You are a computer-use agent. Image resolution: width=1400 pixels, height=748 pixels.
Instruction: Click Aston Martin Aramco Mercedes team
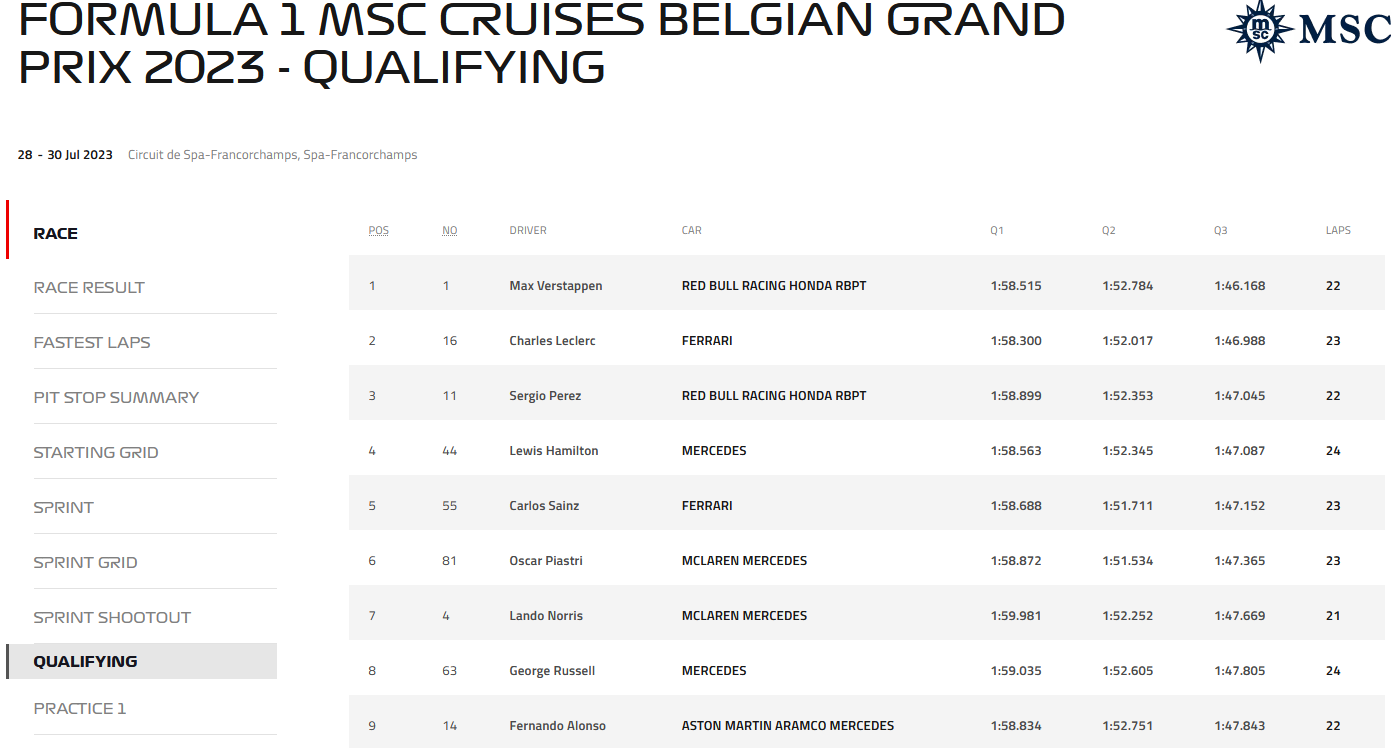pos(787,726)
